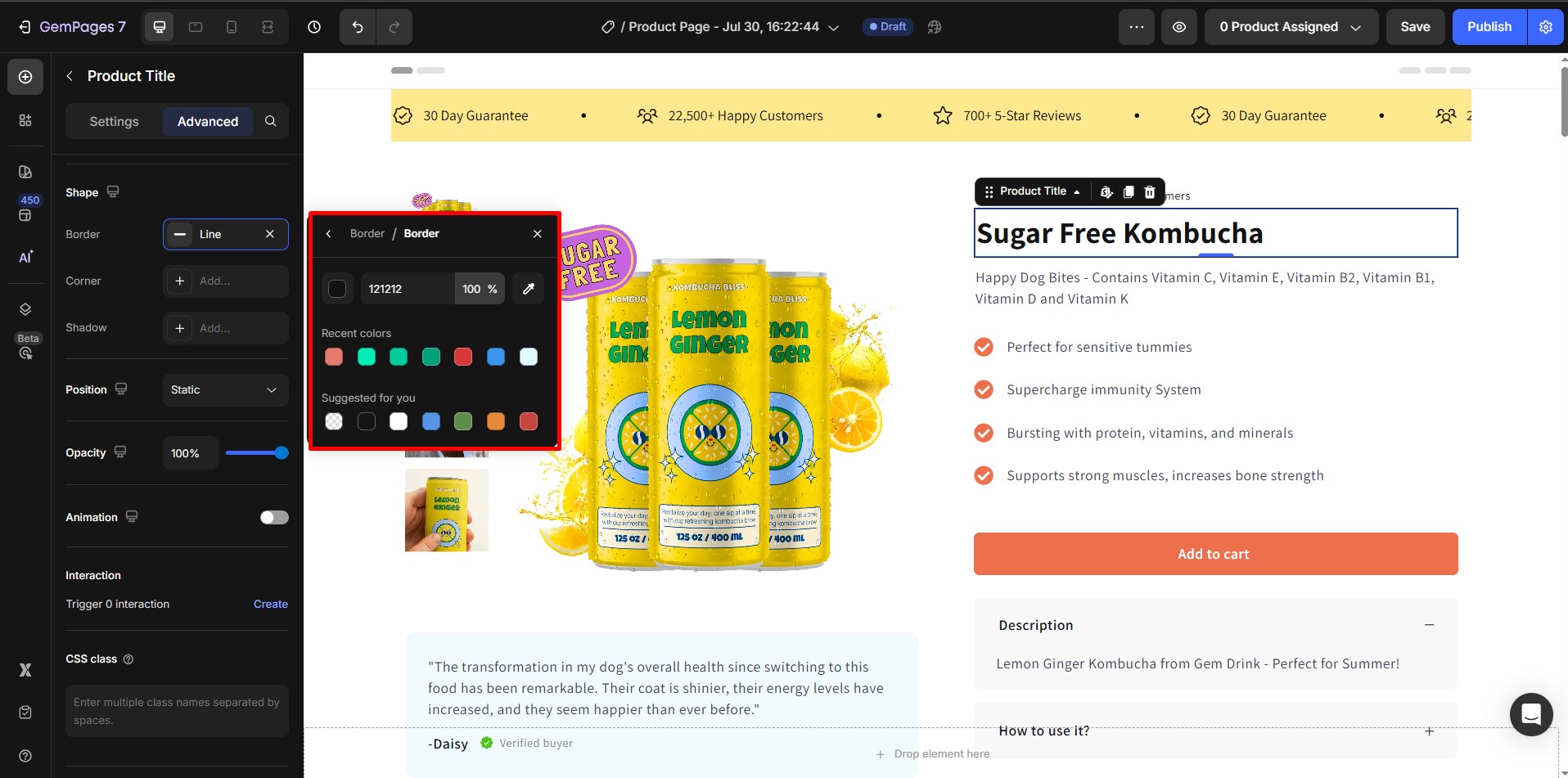Viewport: 1568px width, 778px height.
Task: Delete Product Title with trash icon
Action: click(x=1150, y=191)
